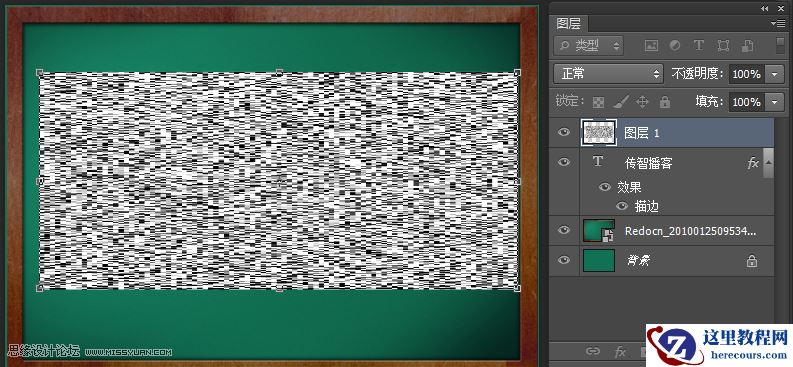Select the 传智播客 layer name
Image resolution: width=793 pixels, height=367 pixels.
[649, 163]
